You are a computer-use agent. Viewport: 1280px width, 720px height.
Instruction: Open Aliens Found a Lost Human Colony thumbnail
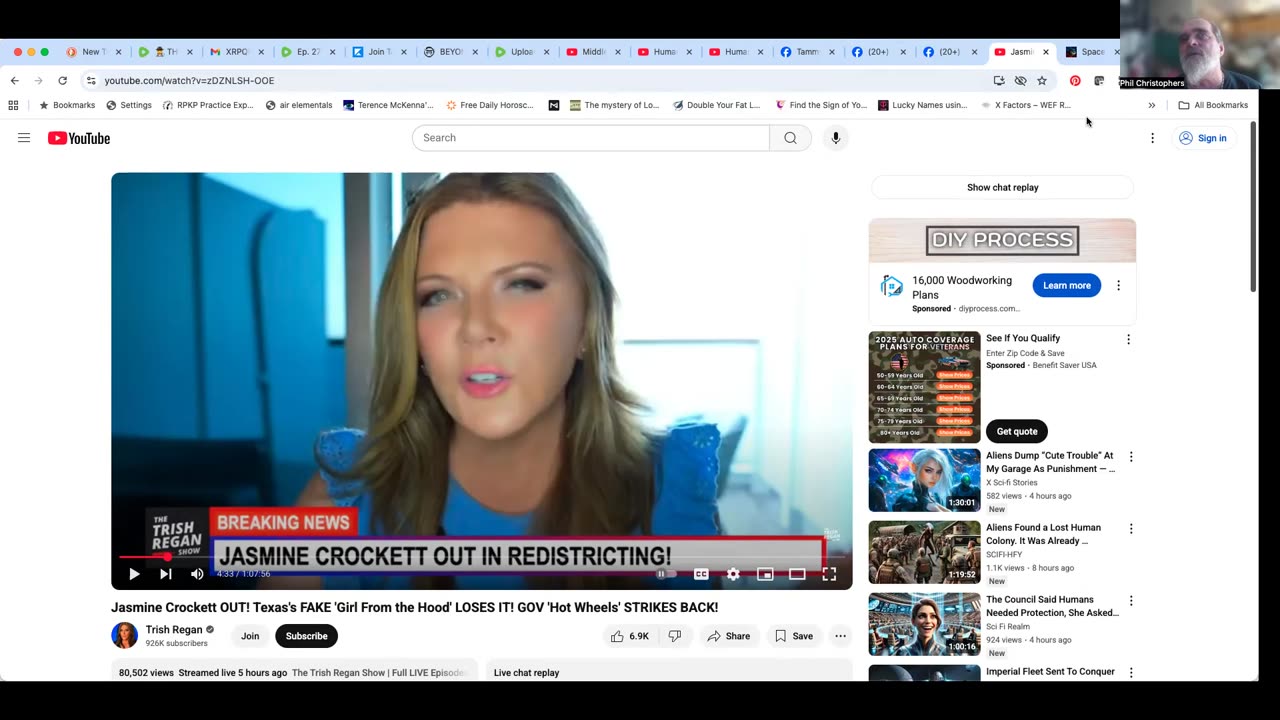[x=924, y=552]
